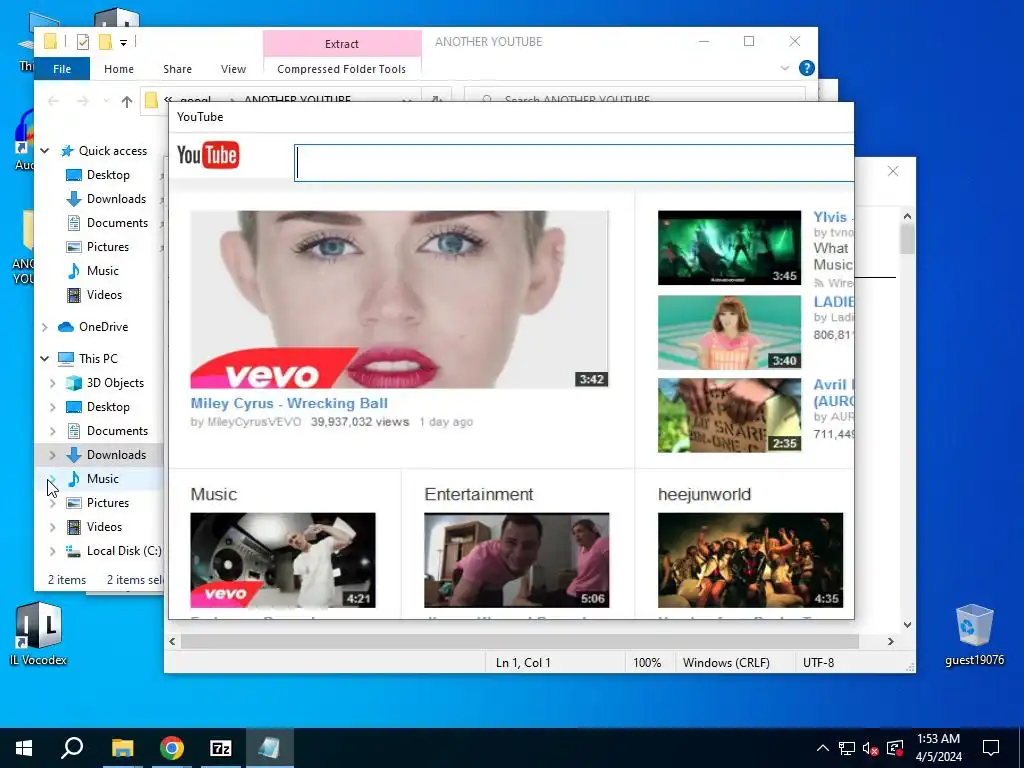Open the help icon in File Explorer ribbon
1024x768 pixels.
[x=807, y=68]
